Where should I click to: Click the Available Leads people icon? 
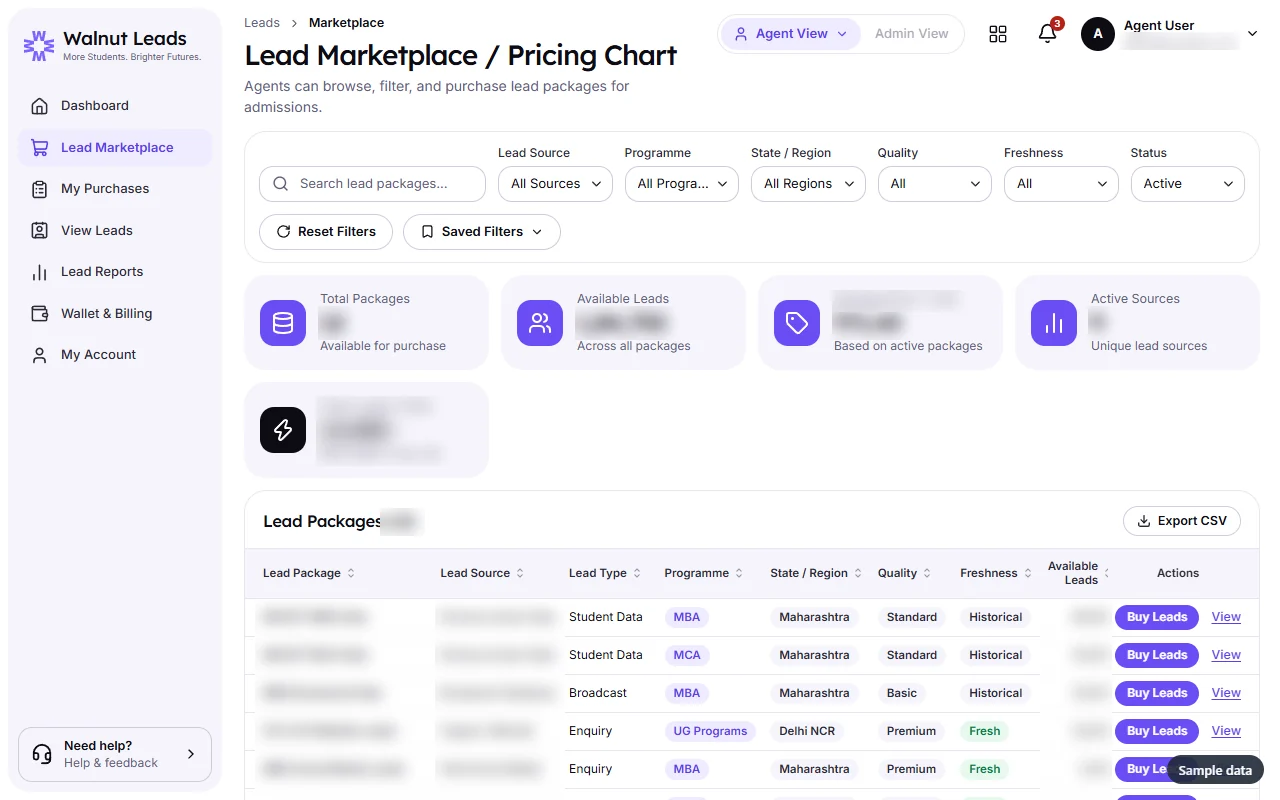(x=540, y=323)
